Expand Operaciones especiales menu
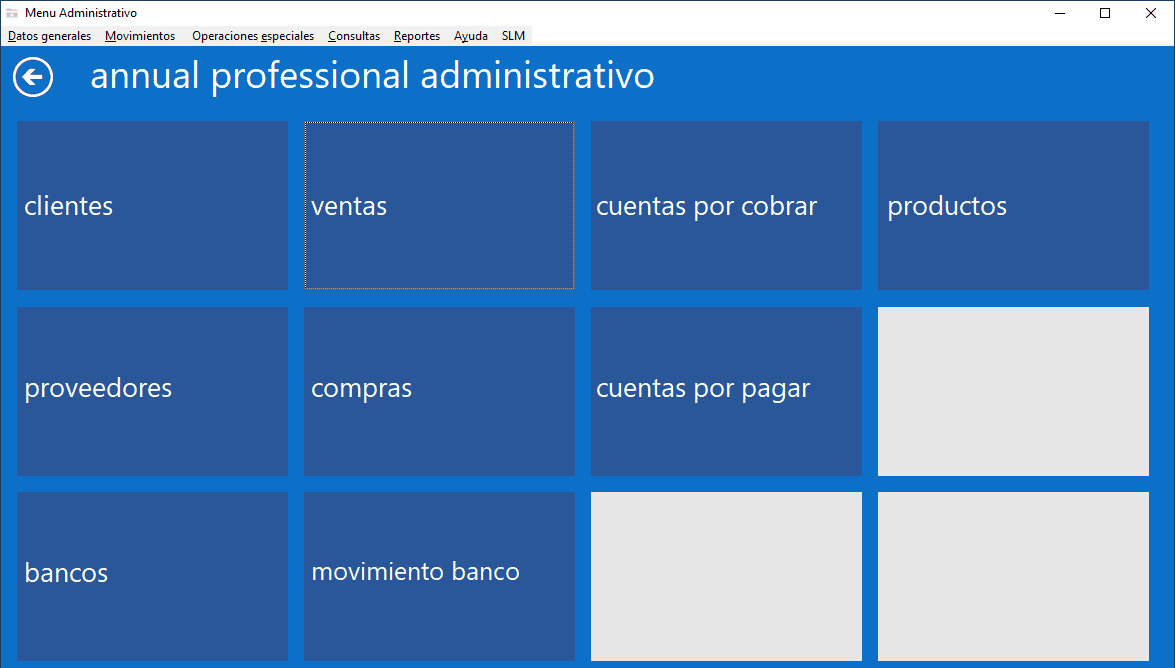The width and height of the screenshot is (1175, 668). pos(253,36)
